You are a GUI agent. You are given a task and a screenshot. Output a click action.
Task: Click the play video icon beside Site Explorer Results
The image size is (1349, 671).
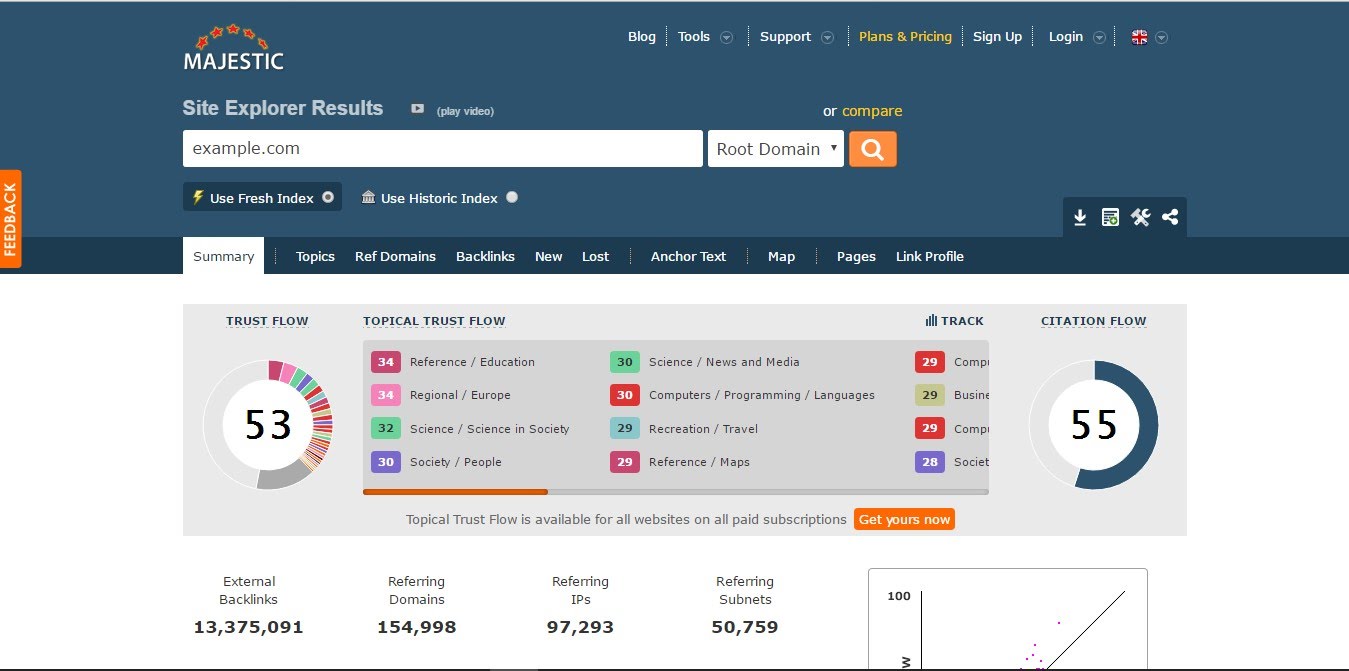(x=416, y=109)
